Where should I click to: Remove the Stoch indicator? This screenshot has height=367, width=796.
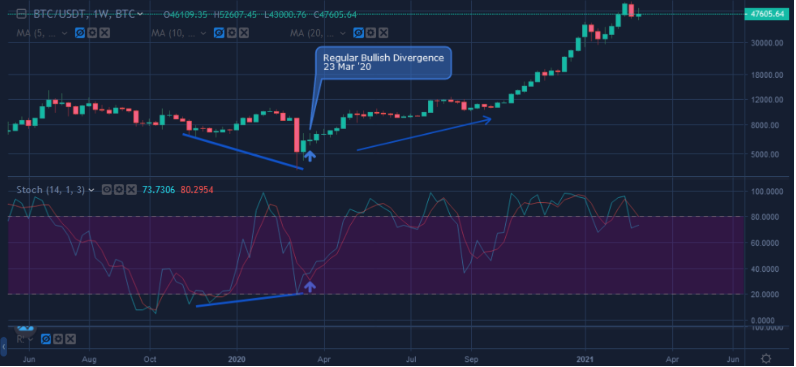pyautogui.click(x=131, y=190)
